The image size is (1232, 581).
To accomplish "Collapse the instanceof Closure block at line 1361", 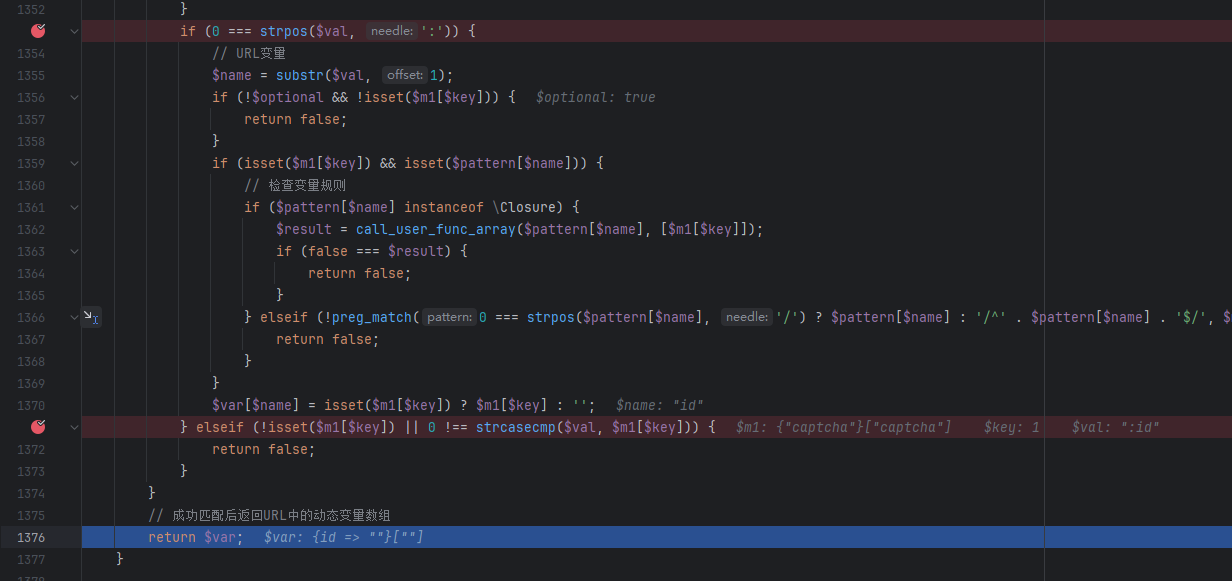I will coord(74,207).
